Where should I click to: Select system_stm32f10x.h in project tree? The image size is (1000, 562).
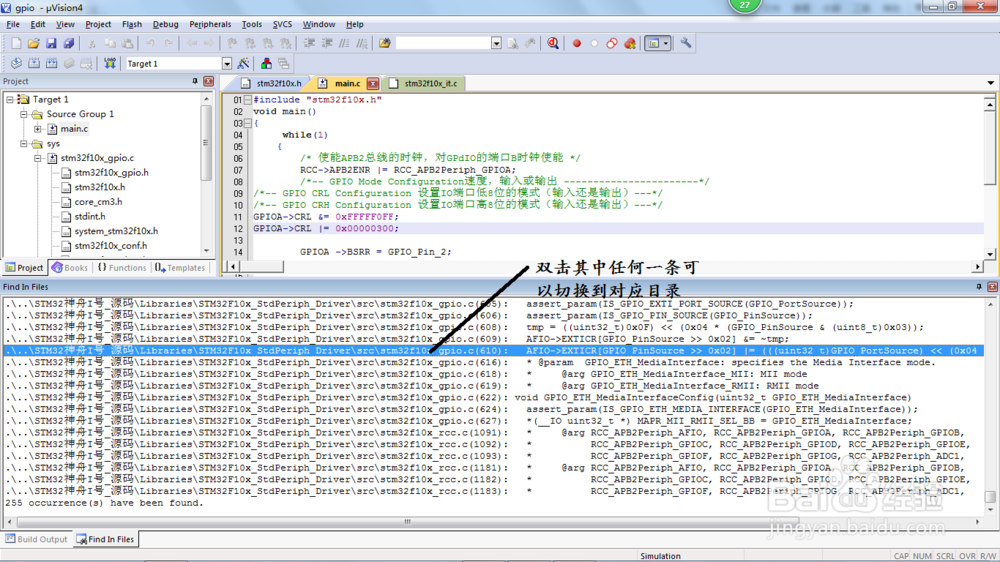tap(116, 232)
